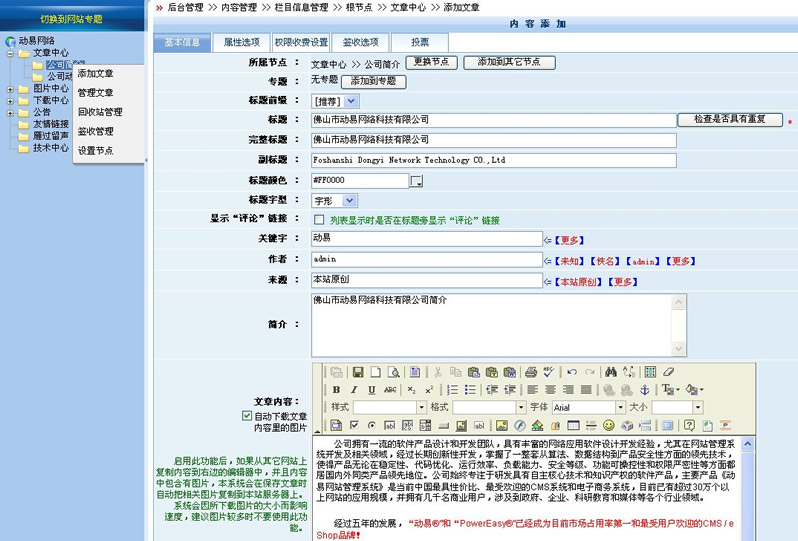Click the Undo arrow icon
798x541 pixels.
[x=572, y=372]
